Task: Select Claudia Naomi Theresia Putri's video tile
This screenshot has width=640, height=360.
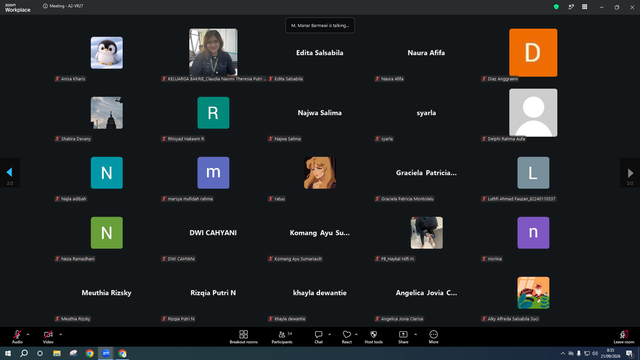Action: tap(213, 52)
